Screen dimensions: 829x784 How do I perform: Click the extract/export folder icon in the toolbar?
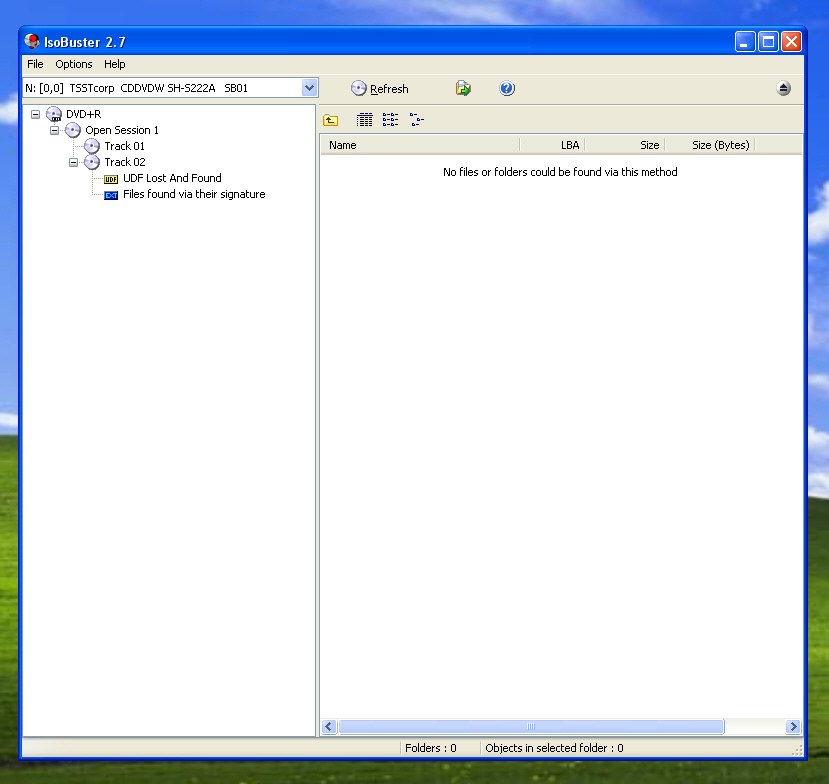[463, 88]
